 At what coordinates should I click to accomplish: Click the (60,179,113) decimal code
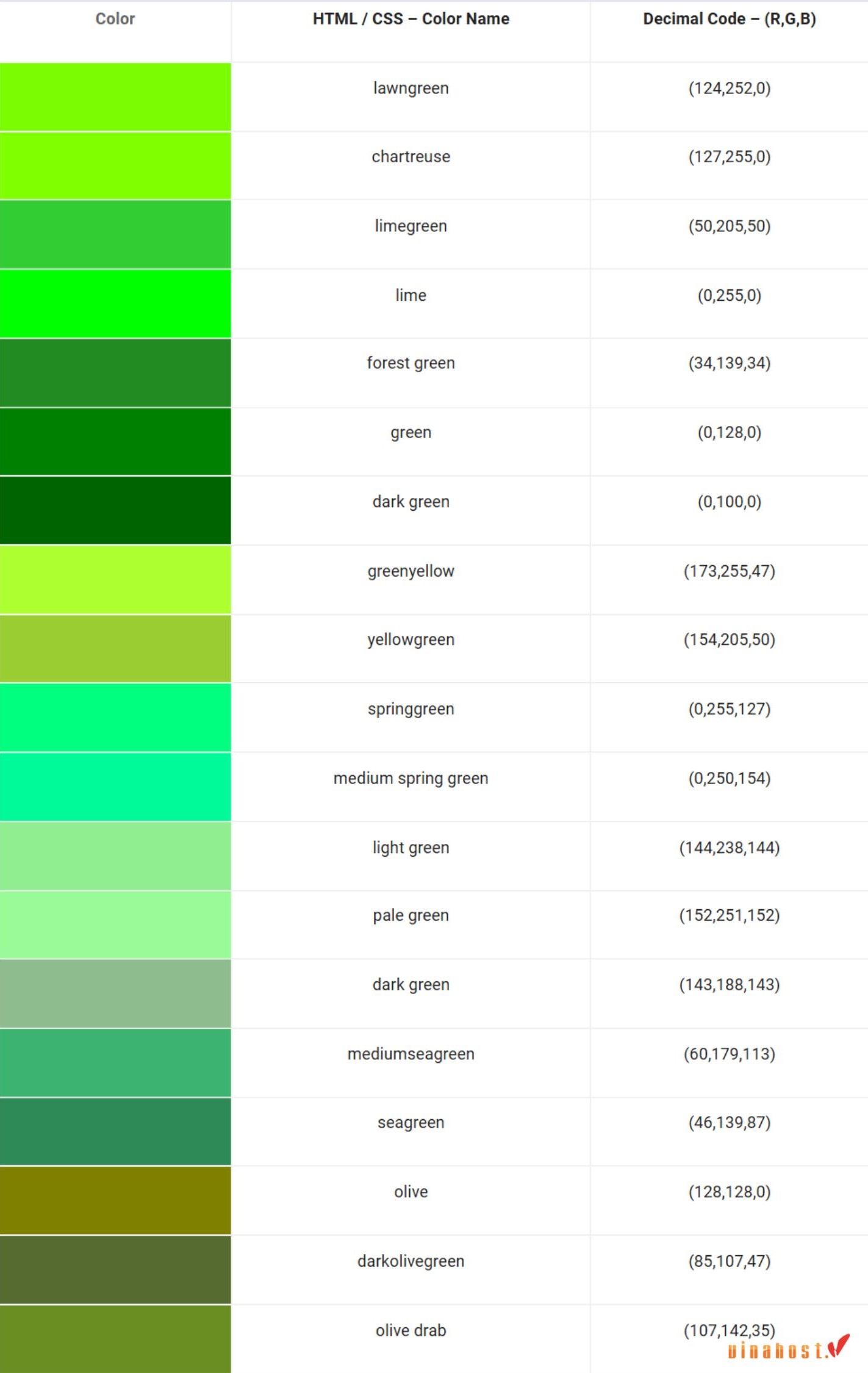click(x=730, y=1054)
